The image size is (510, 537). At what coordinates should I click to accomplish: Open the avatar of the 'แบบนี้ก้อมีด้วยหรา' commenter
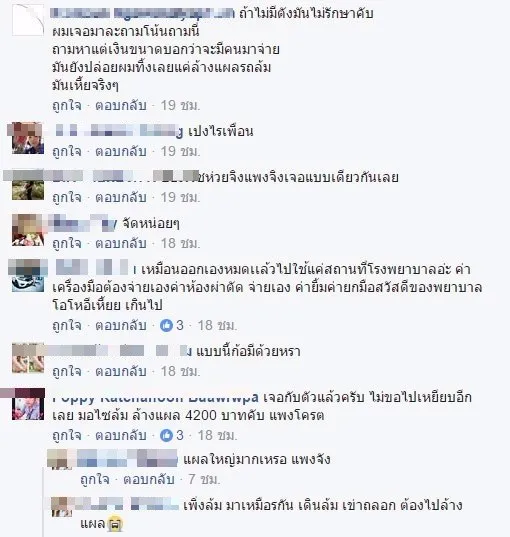(x=27, y=358)
